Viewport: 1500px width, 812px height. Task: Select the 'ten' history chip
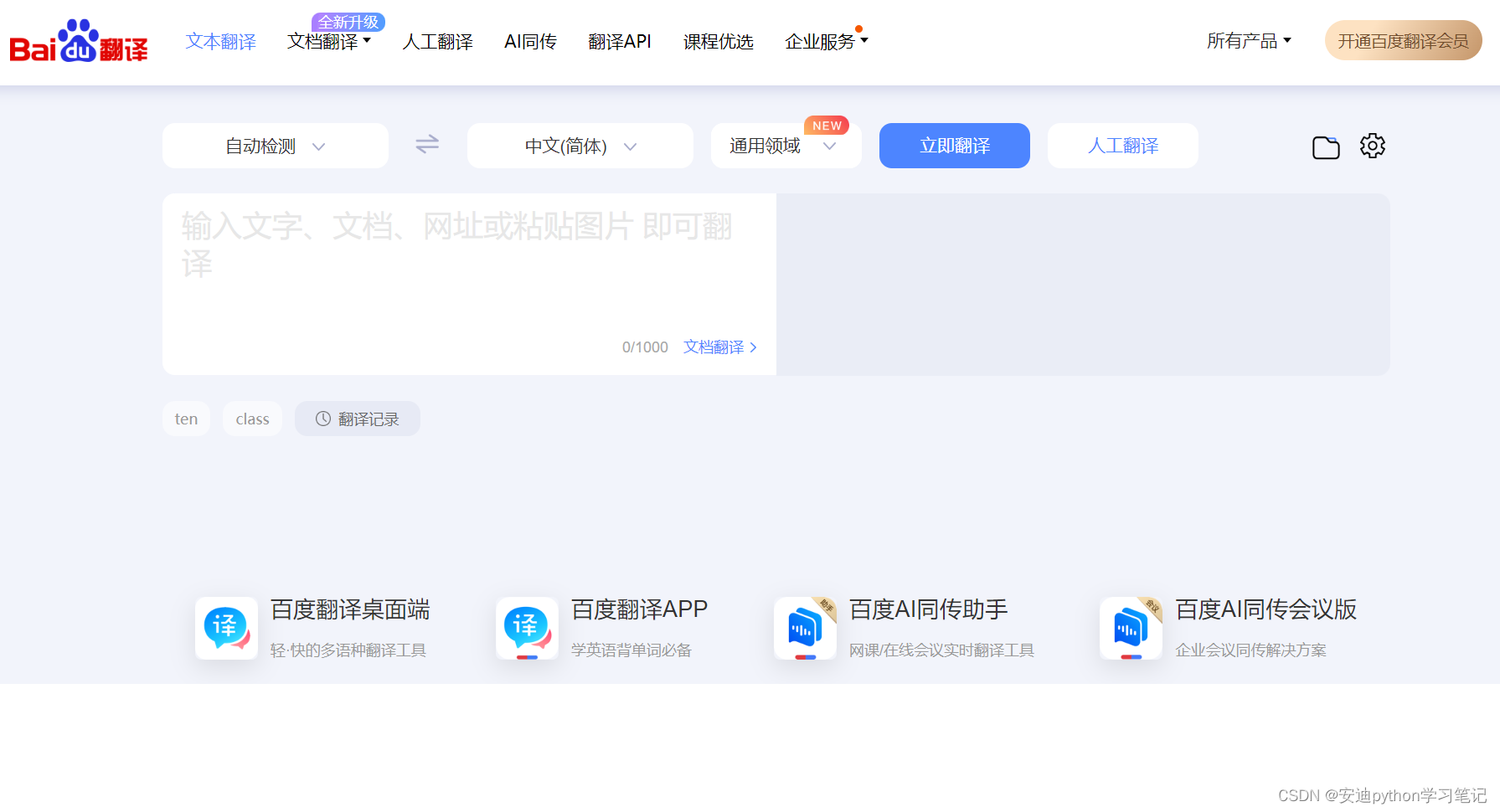pyautogui.click(x=186, y=419)
